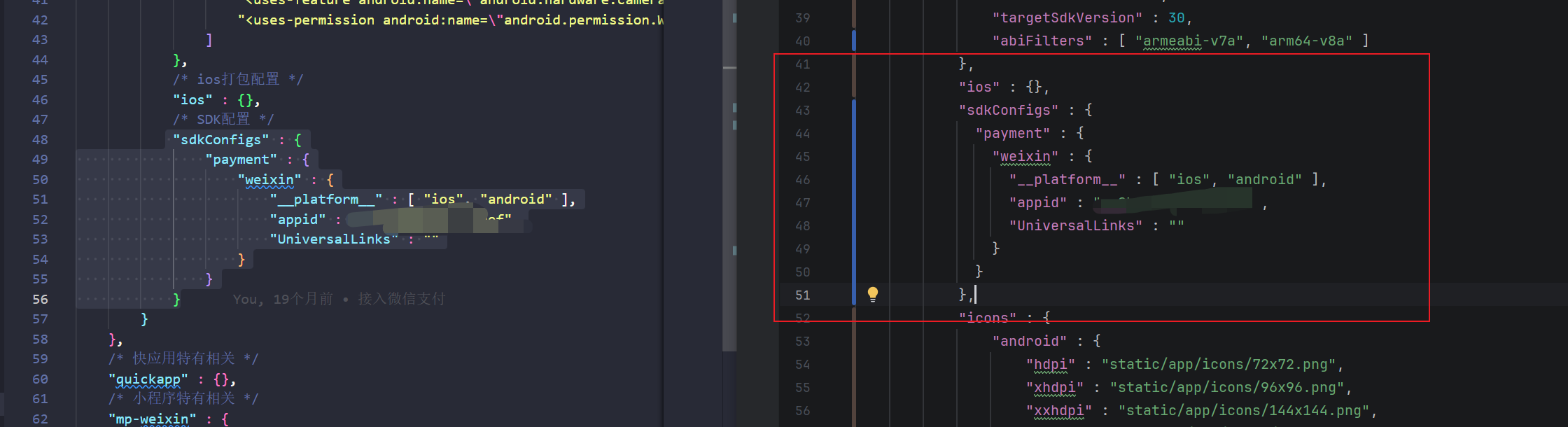This screenshot has width=1568, height=427.
Task: Click the "android" key on right editor line 53
Action: 1030,341
